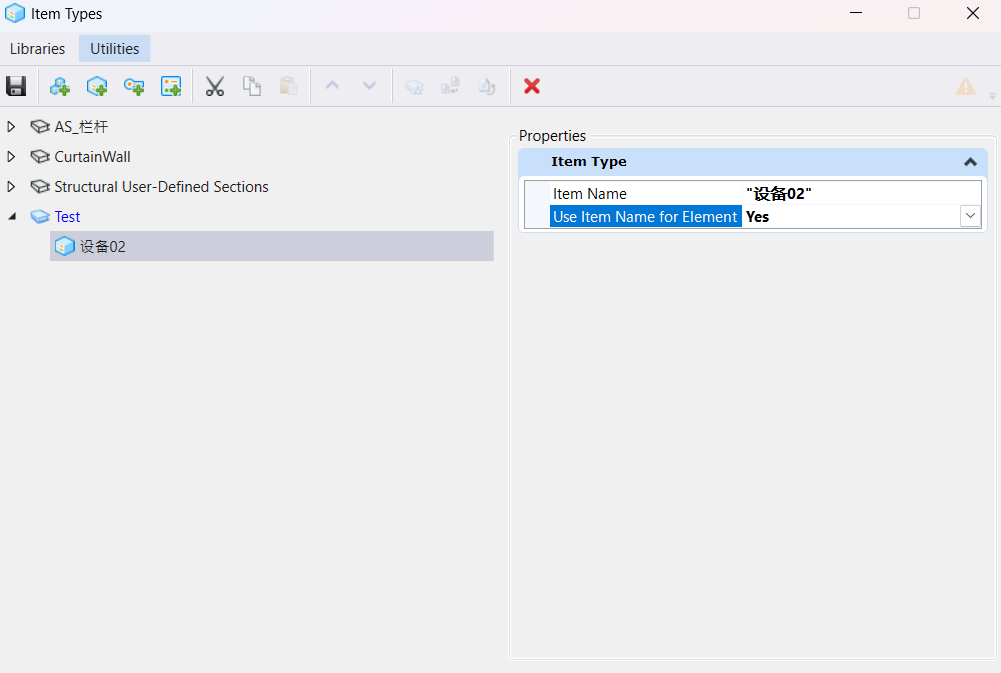Image resolution: width=1001 pixels, height=673 pixels.
Task: Click the red X Delete icon
Action: [532, 86]
